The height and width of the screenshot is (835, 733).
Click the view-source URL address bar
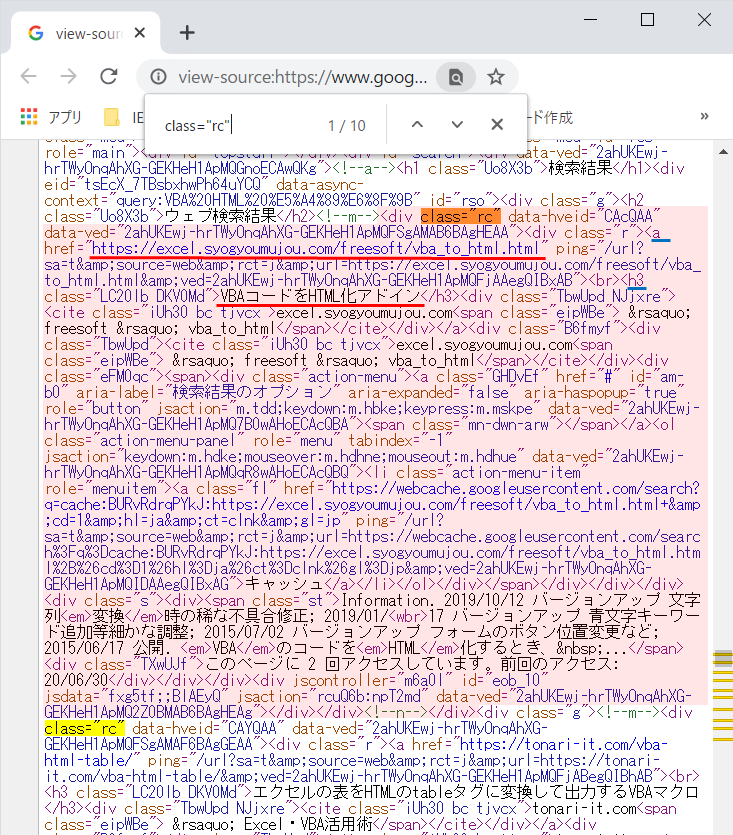[x=303, y=78]
